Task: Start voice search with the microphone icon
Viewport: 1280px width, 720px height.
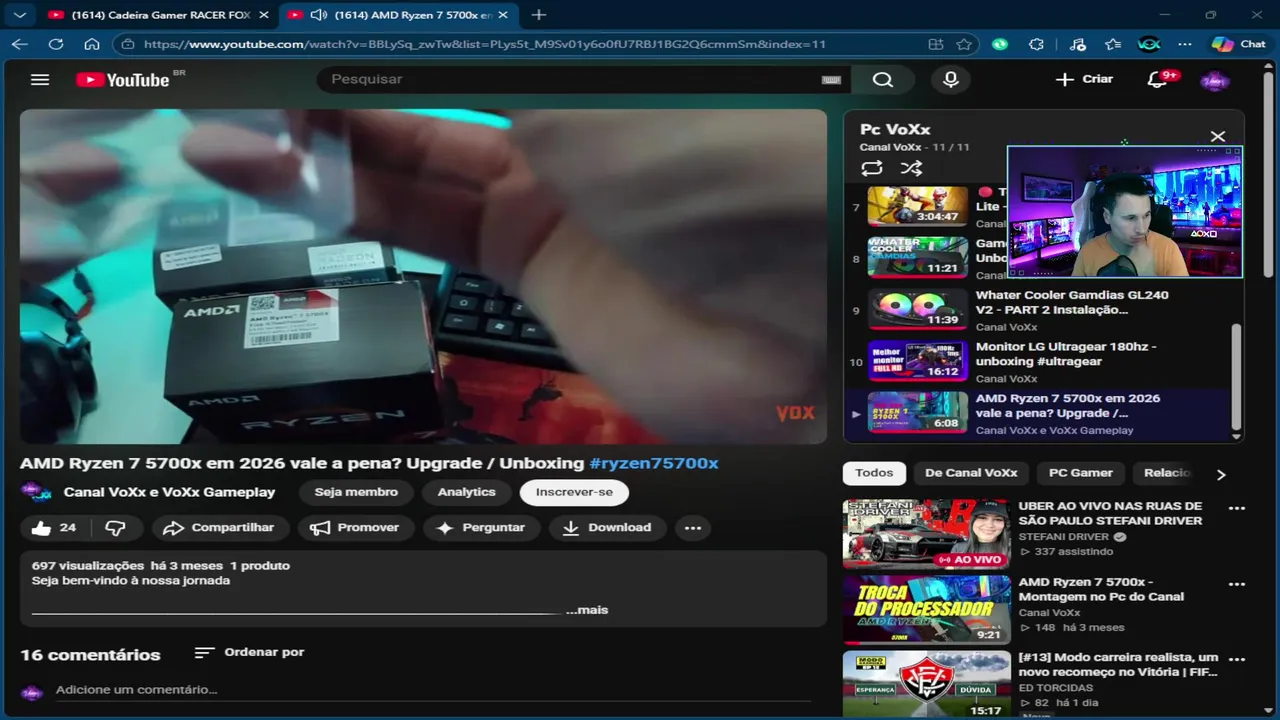Action: click(x=951, y=80)
